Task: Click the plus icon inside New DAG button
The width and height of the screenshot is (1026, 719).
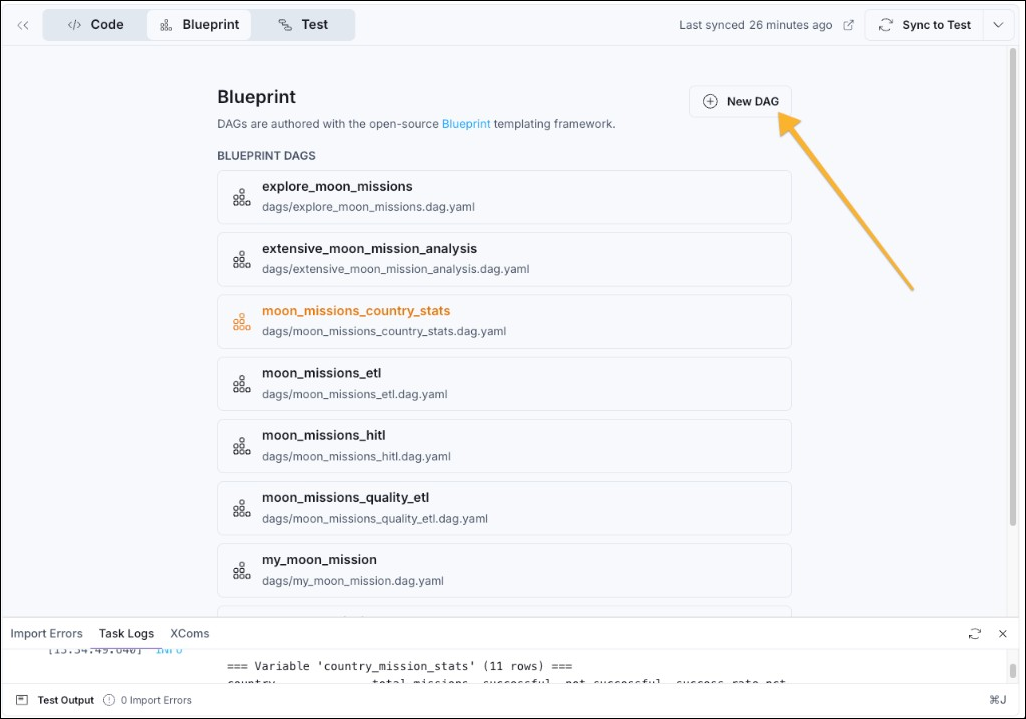Action: (x=710, y=101)
